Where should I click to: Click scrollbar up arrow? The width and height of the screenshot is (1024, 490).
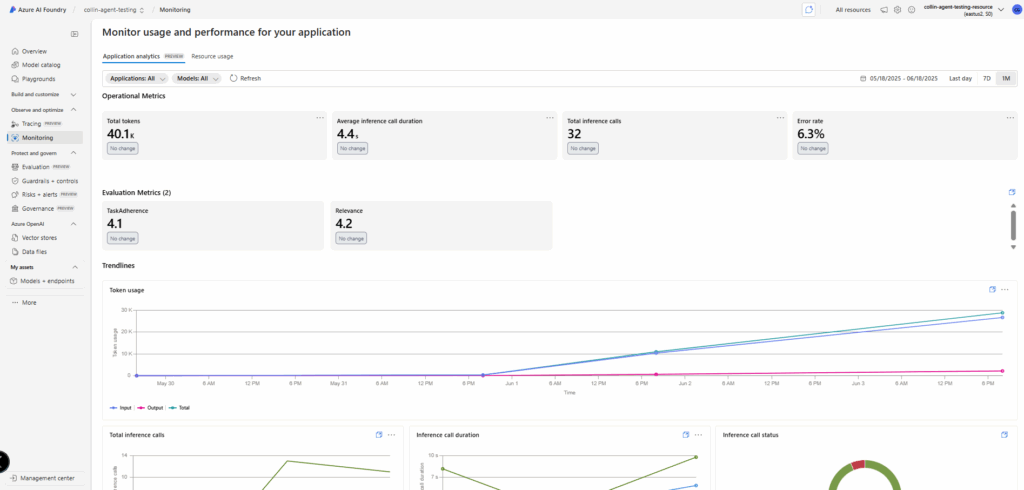tap(1013, 205)
